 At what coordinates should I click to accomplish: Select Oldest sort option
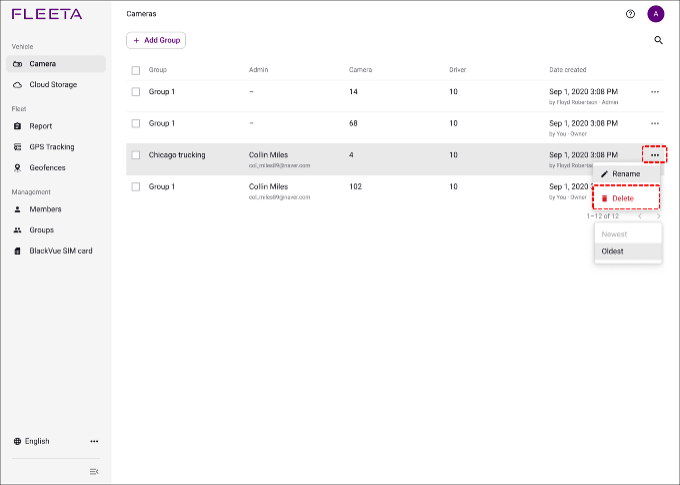(x=613, y=251)
